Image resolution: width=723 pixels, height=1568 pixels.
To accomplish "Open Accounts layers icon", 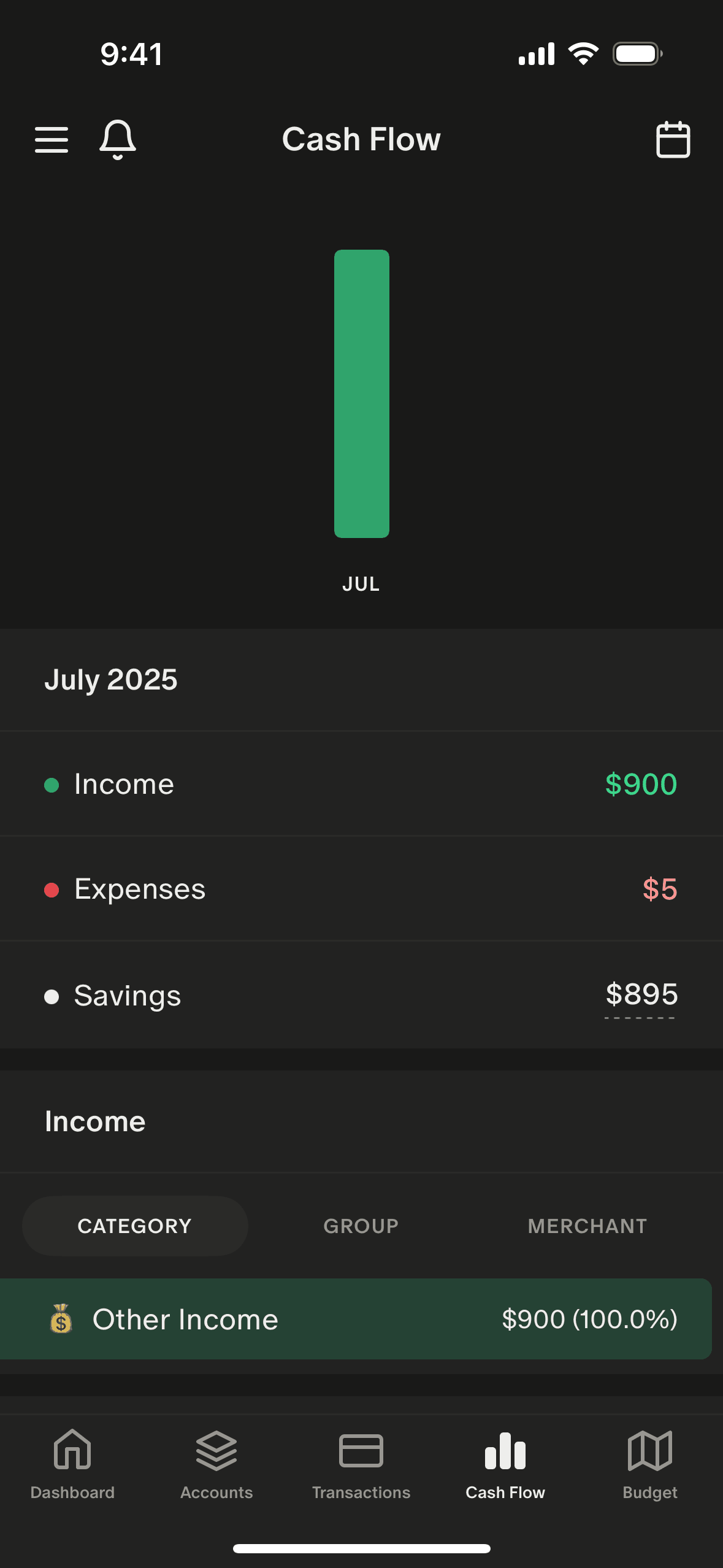I will coord(216,1450).
